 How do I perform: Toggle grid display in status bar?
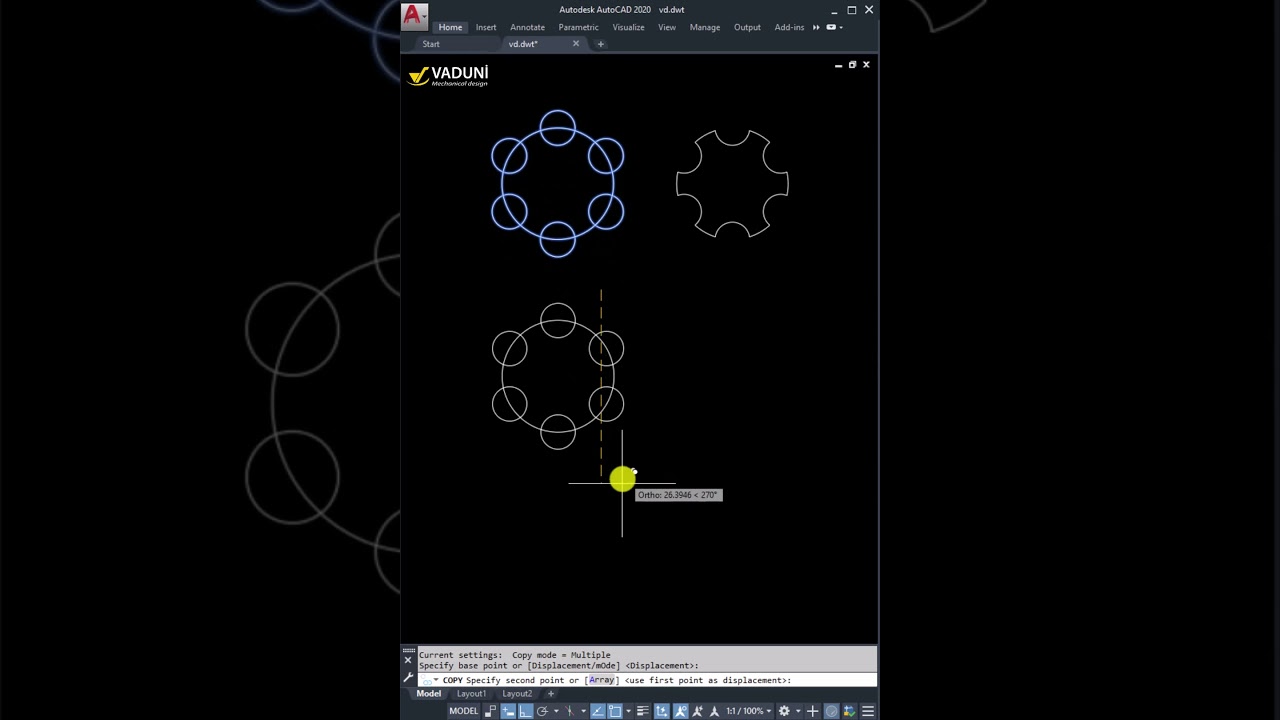(490, 711)
